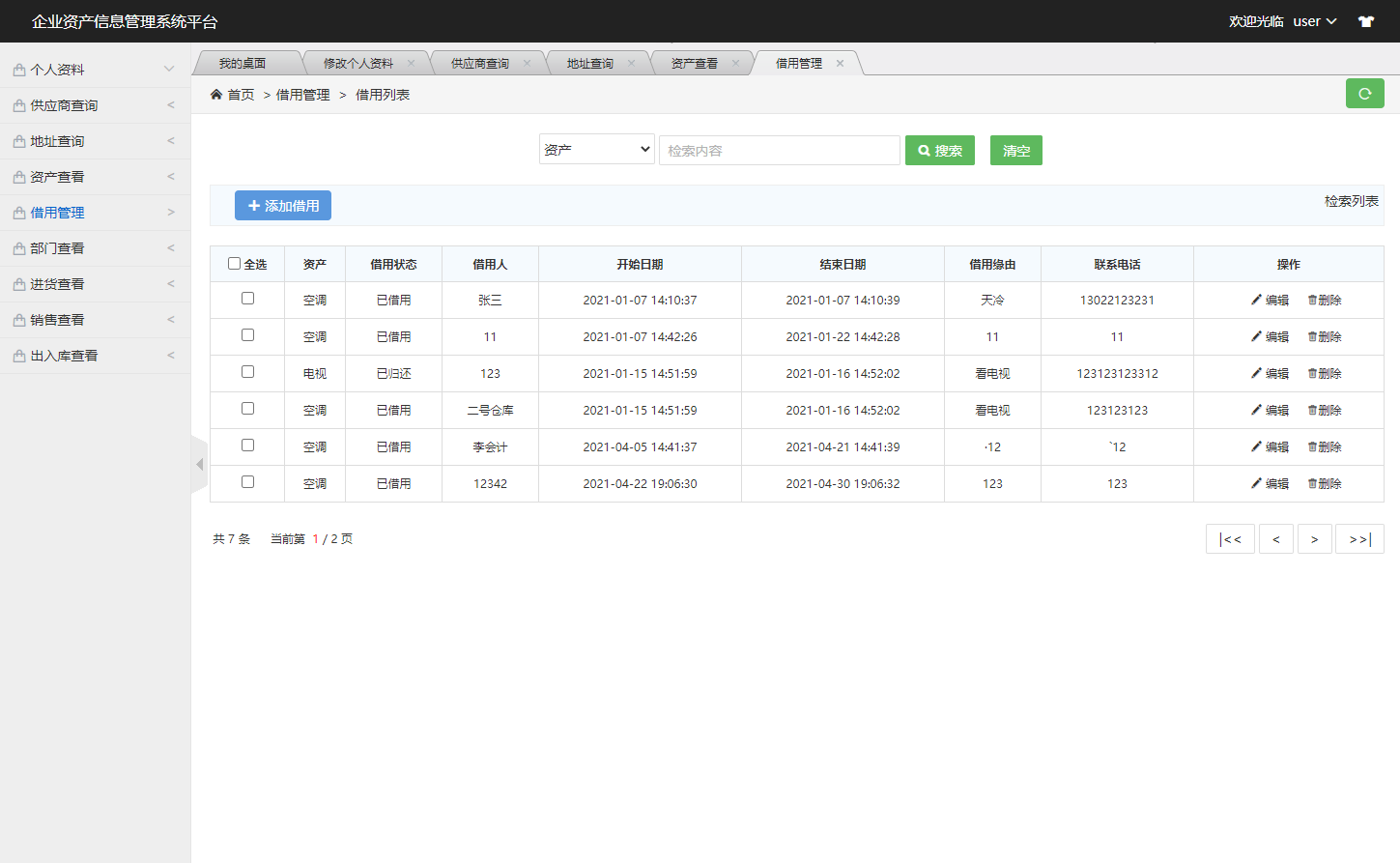
Task: Close the 资产查看 tab
Action: click(735, 64)
